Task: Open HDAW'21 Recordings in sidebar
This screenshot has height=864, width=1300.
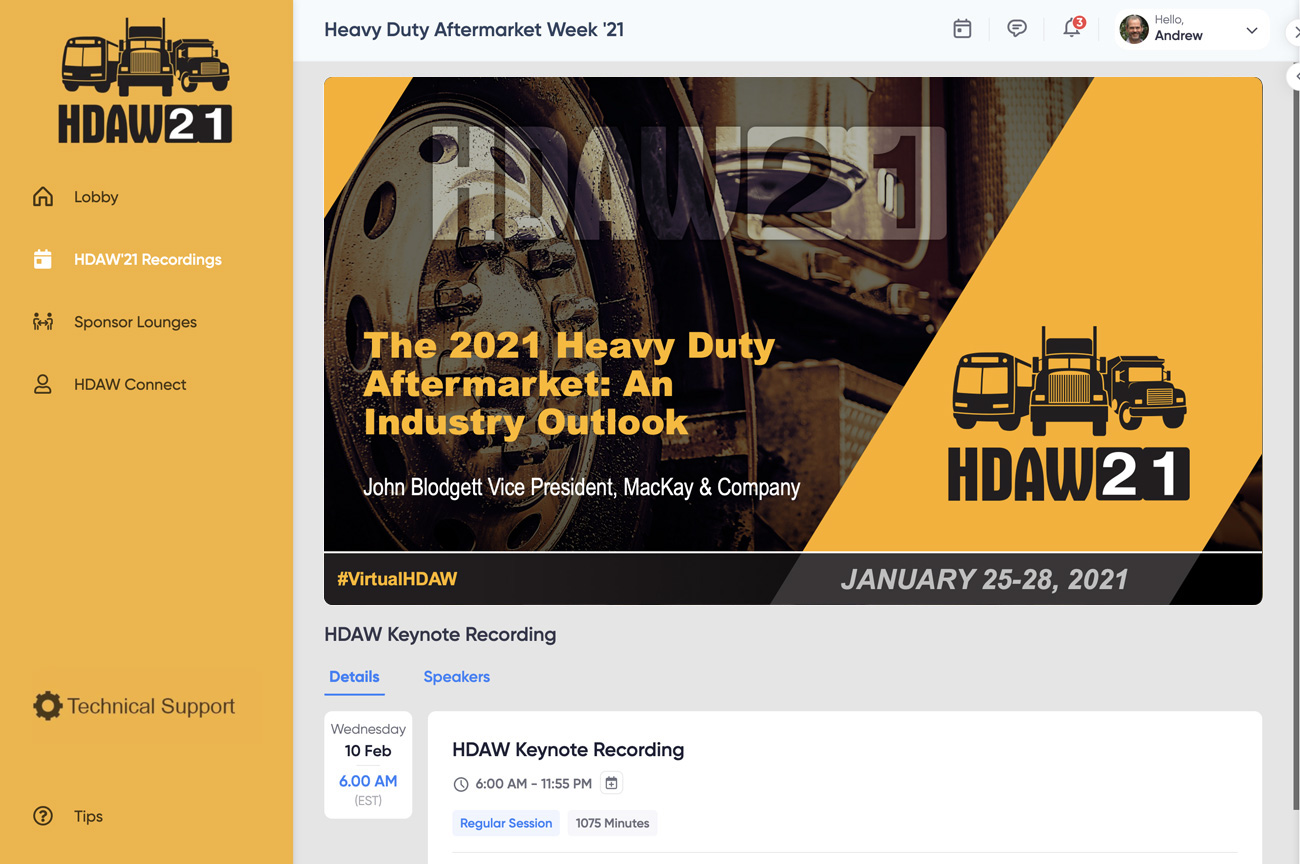Action: [x=147, y=260]
